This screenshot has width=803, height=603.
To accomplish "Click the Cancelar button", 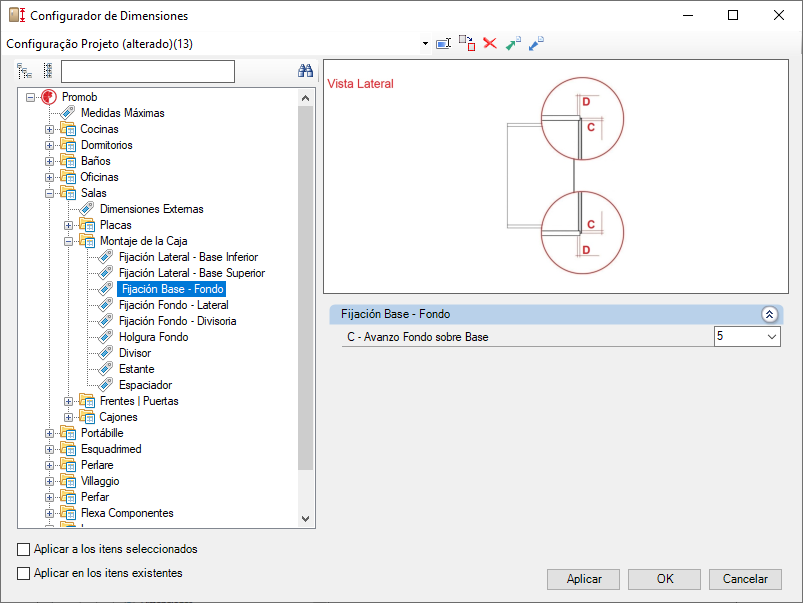I will pyautogui.click(x=745, y=579).
